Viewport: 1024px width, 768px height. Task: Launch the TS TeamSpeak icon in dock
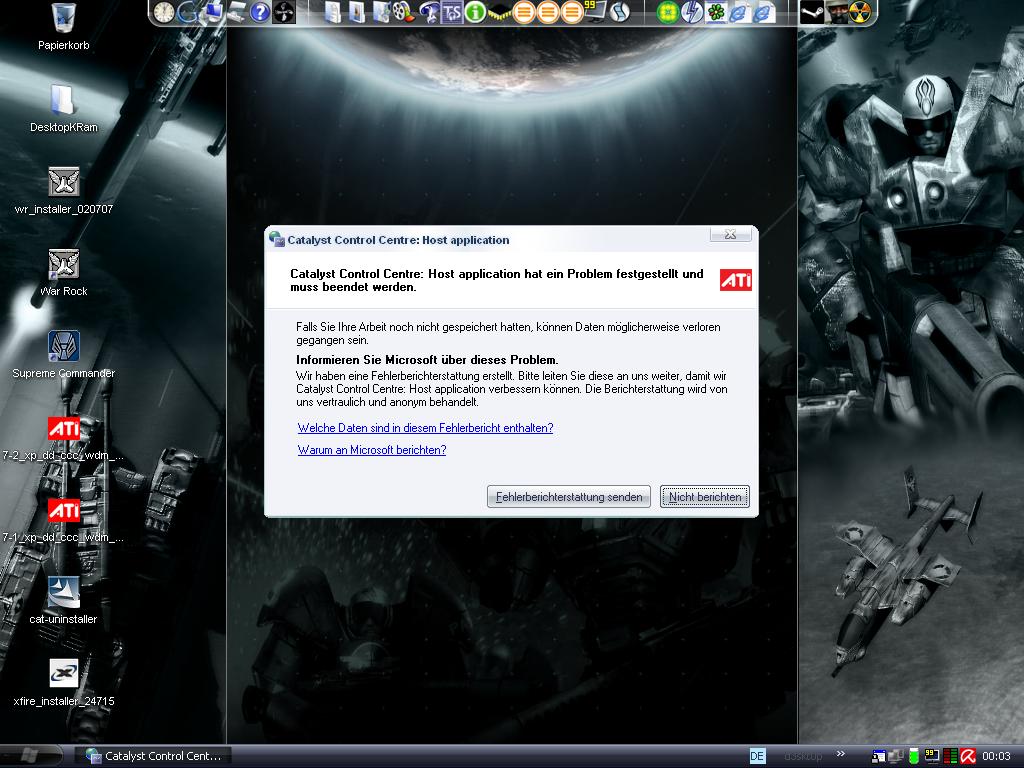(451, 12)
